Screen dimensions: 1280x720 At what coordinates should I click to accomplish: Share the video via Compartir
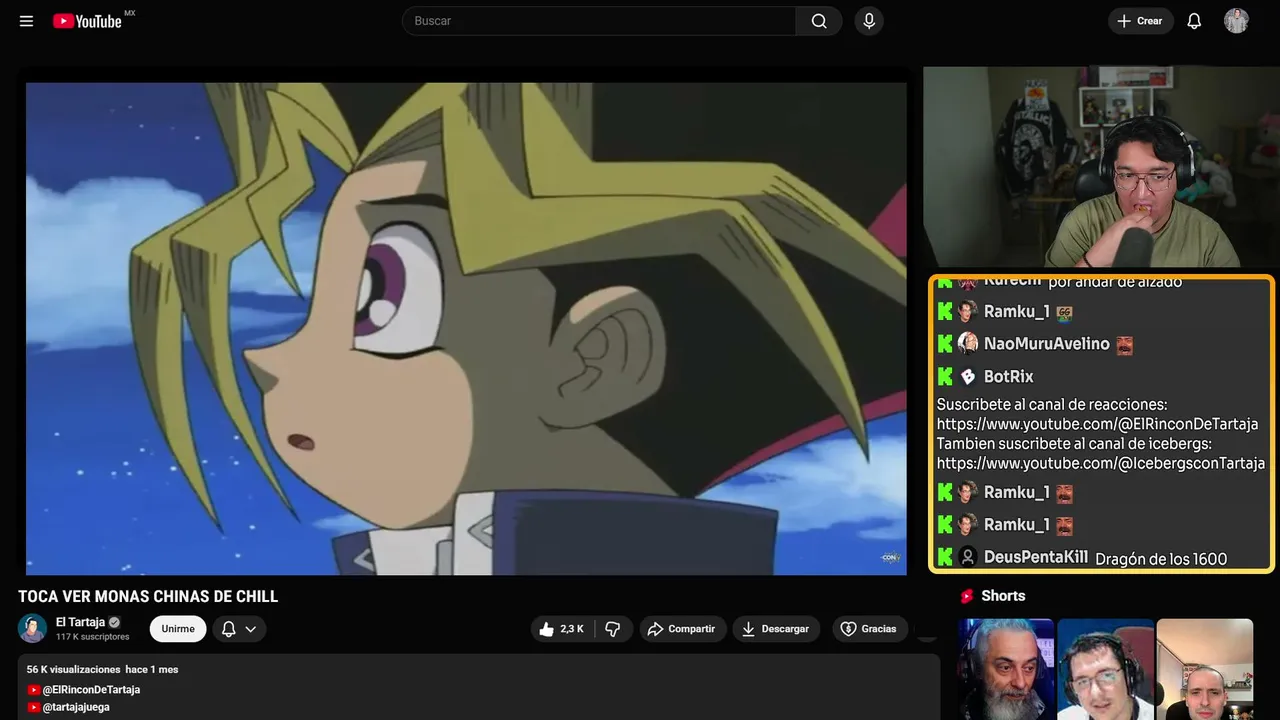(x=683, y=629)
